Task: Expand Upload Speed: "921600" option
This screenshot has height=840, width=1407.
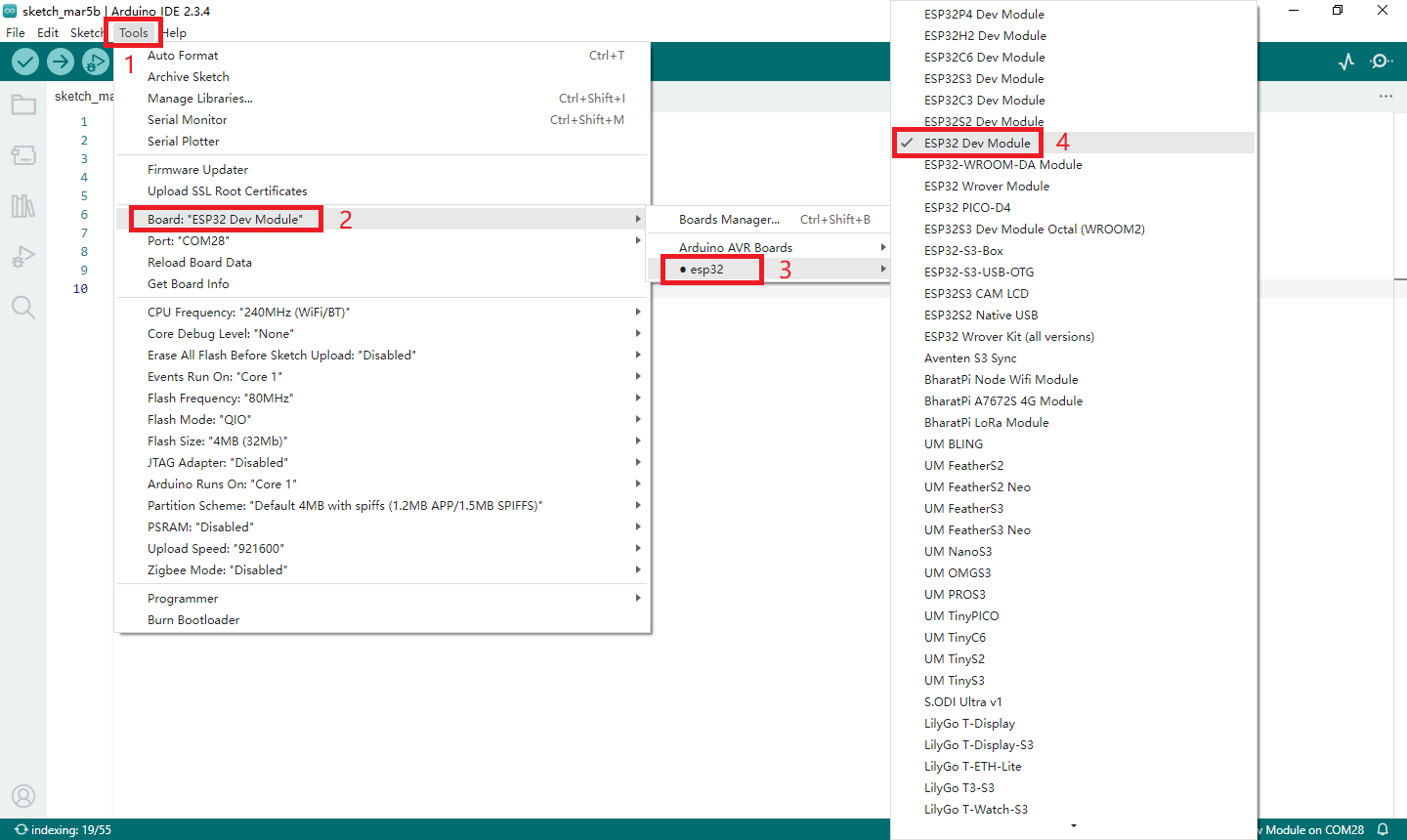Action: (x=383, y=549)
